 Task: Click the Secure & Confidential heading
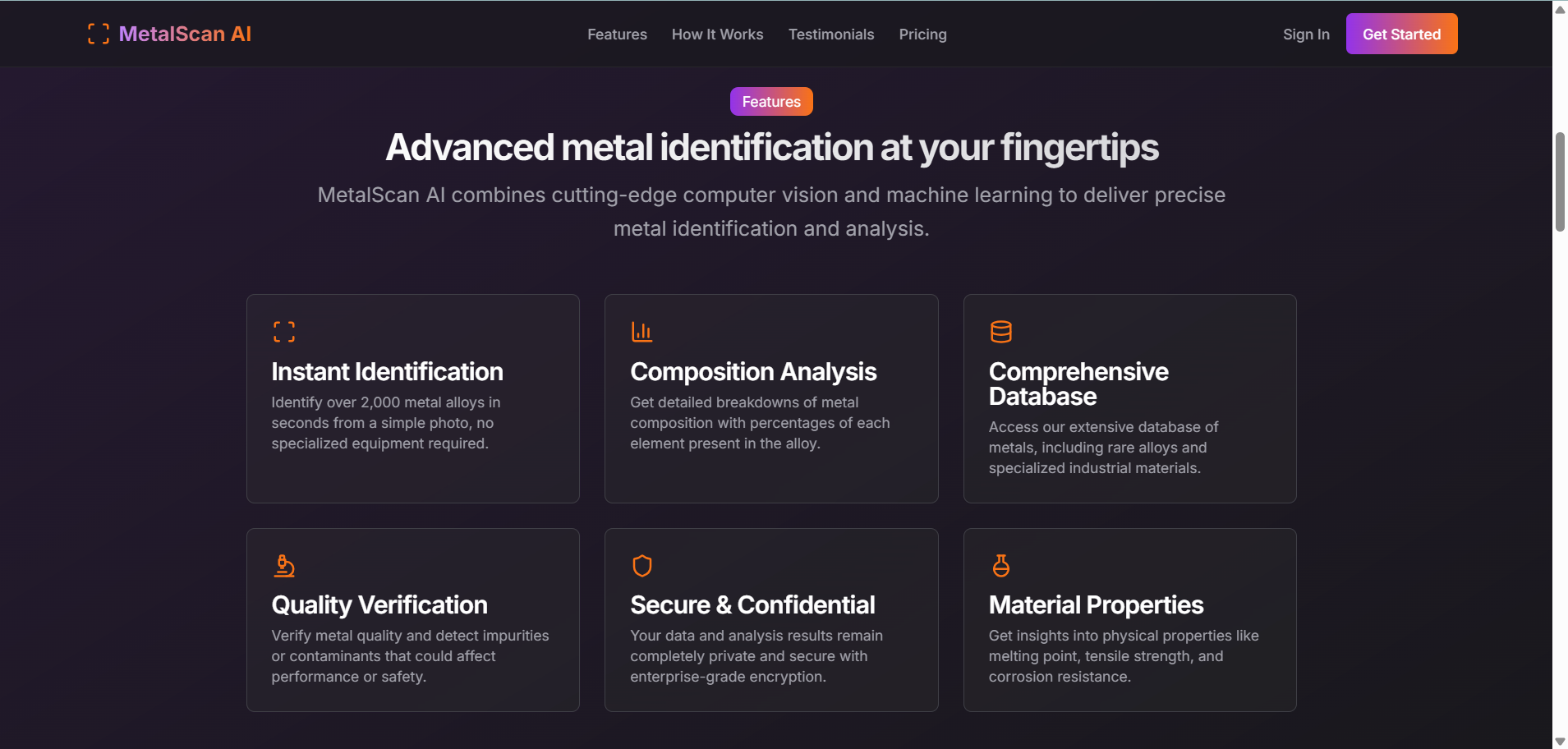click(x=752, y=605)
